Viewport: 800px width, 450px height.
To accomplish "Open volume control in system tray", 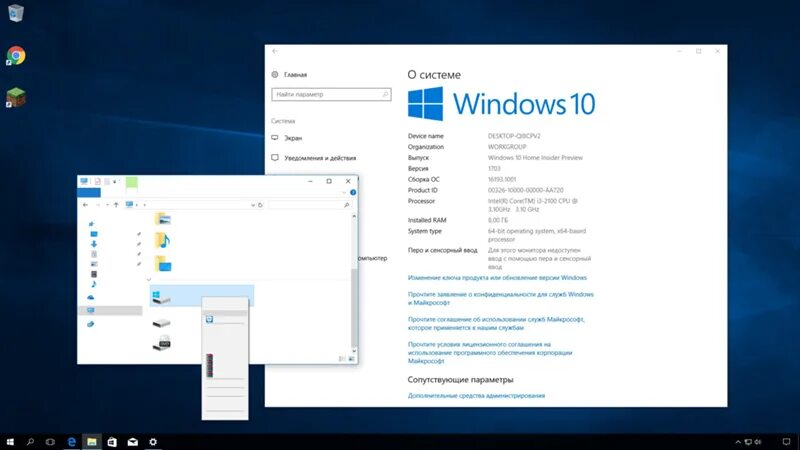I will tap(758, 442).
